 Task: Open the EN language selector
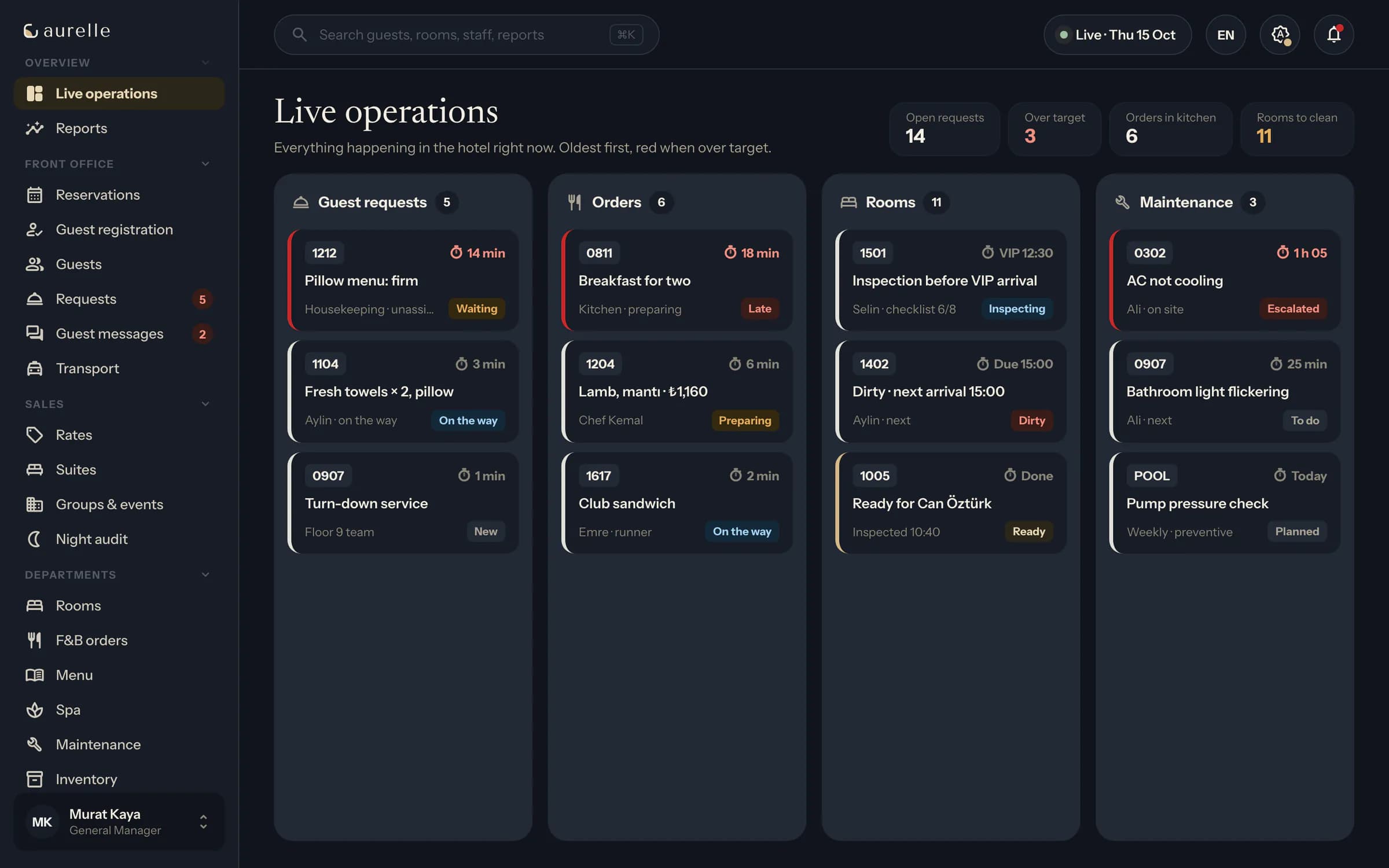pyautogui.click(x=1225, y=35)
